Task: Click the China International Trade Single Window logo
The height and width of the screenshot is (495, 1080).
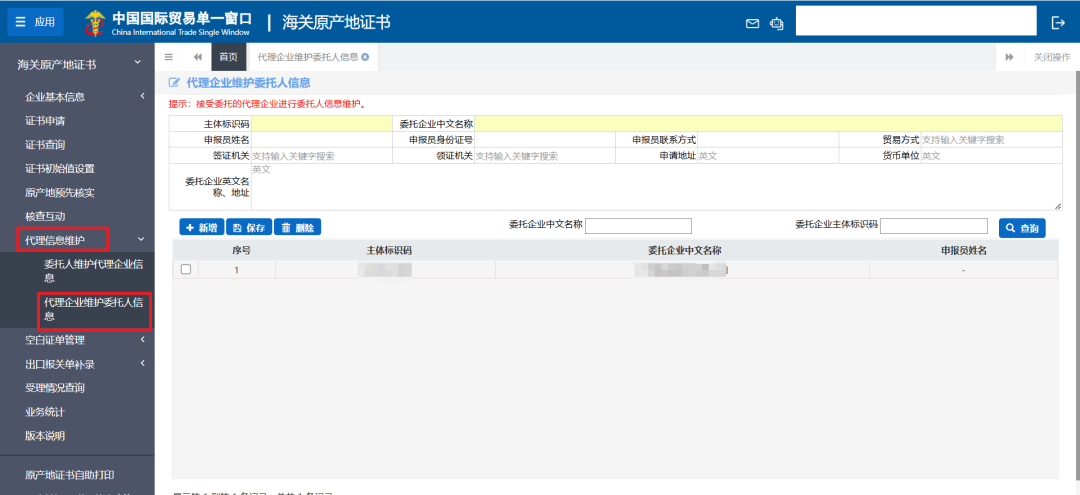Action: [x=168, y=23]
